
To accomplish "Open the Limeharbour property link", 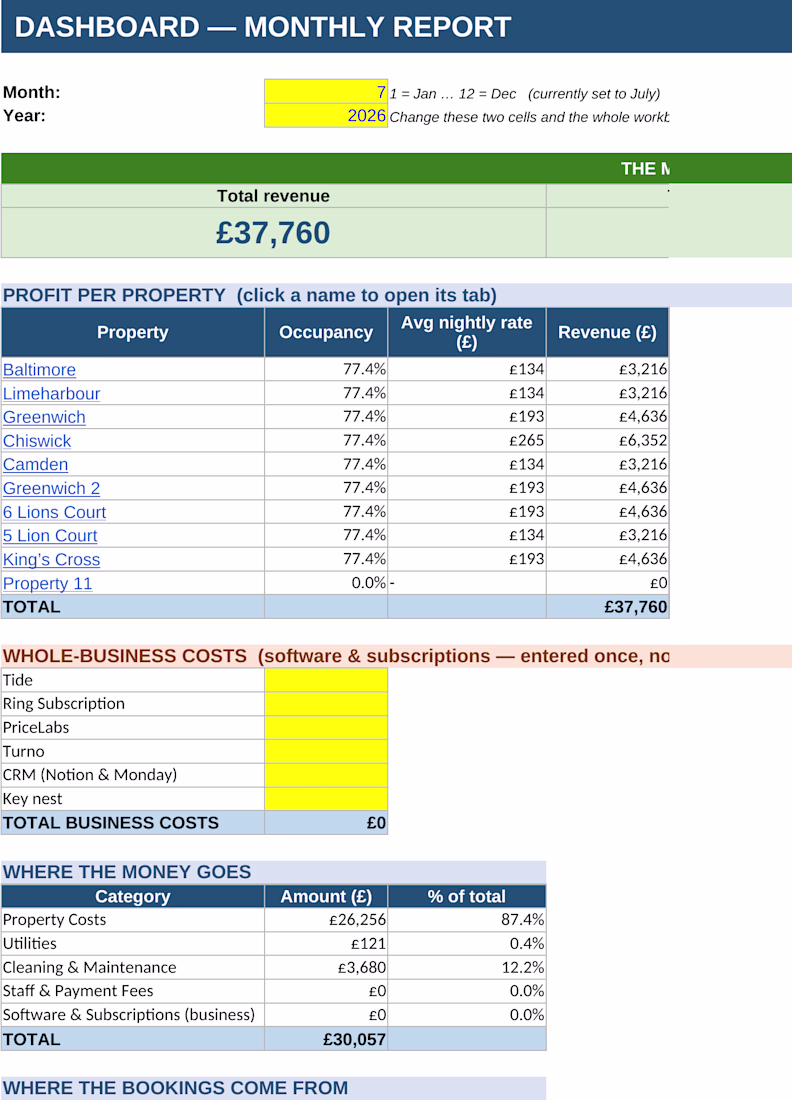I will pos(51,394).
